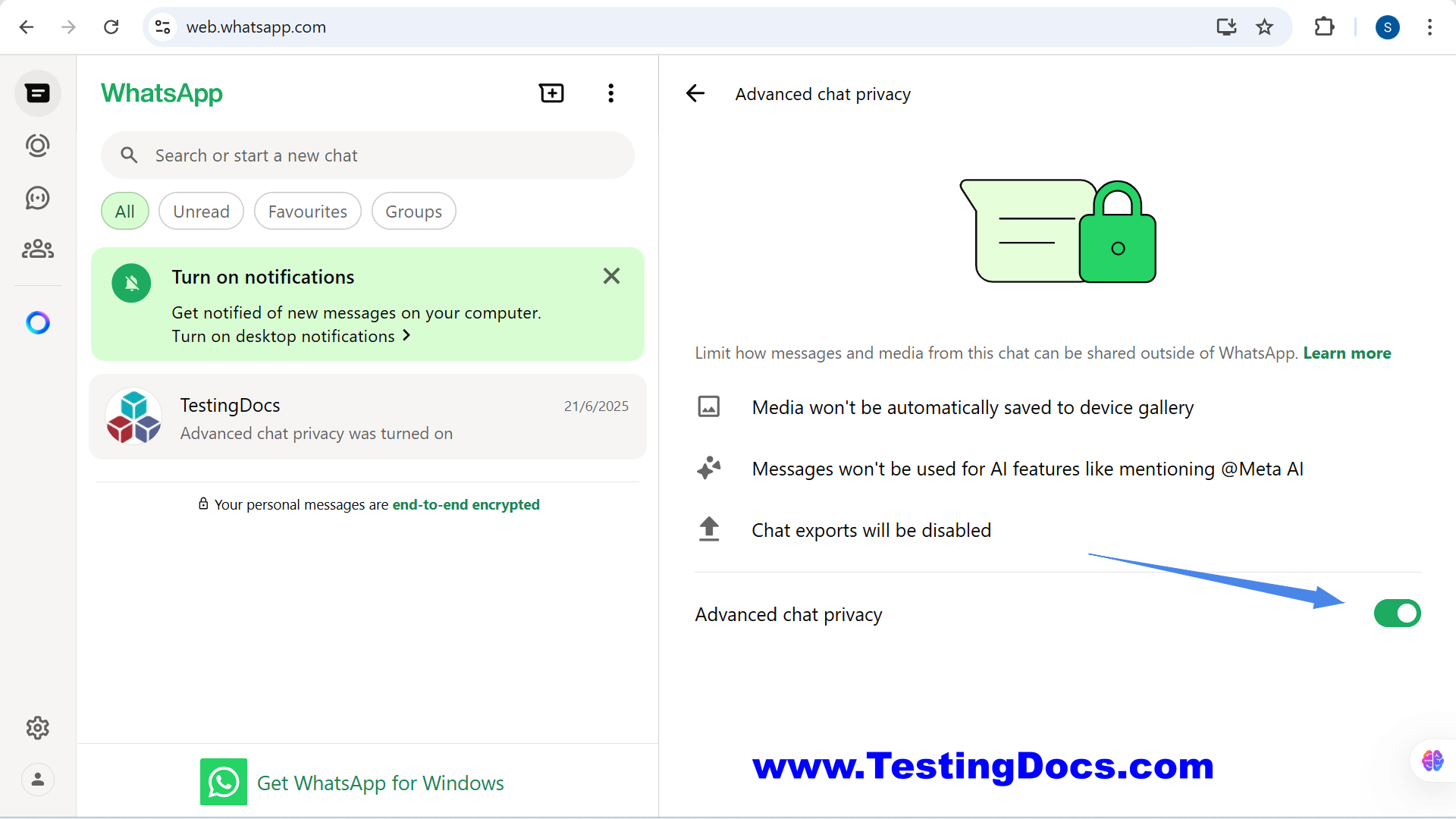Go back from Advanced chat privacy
Image resolution: width=1456 pixels, height=819 pixels.
(x=695, y=93)
